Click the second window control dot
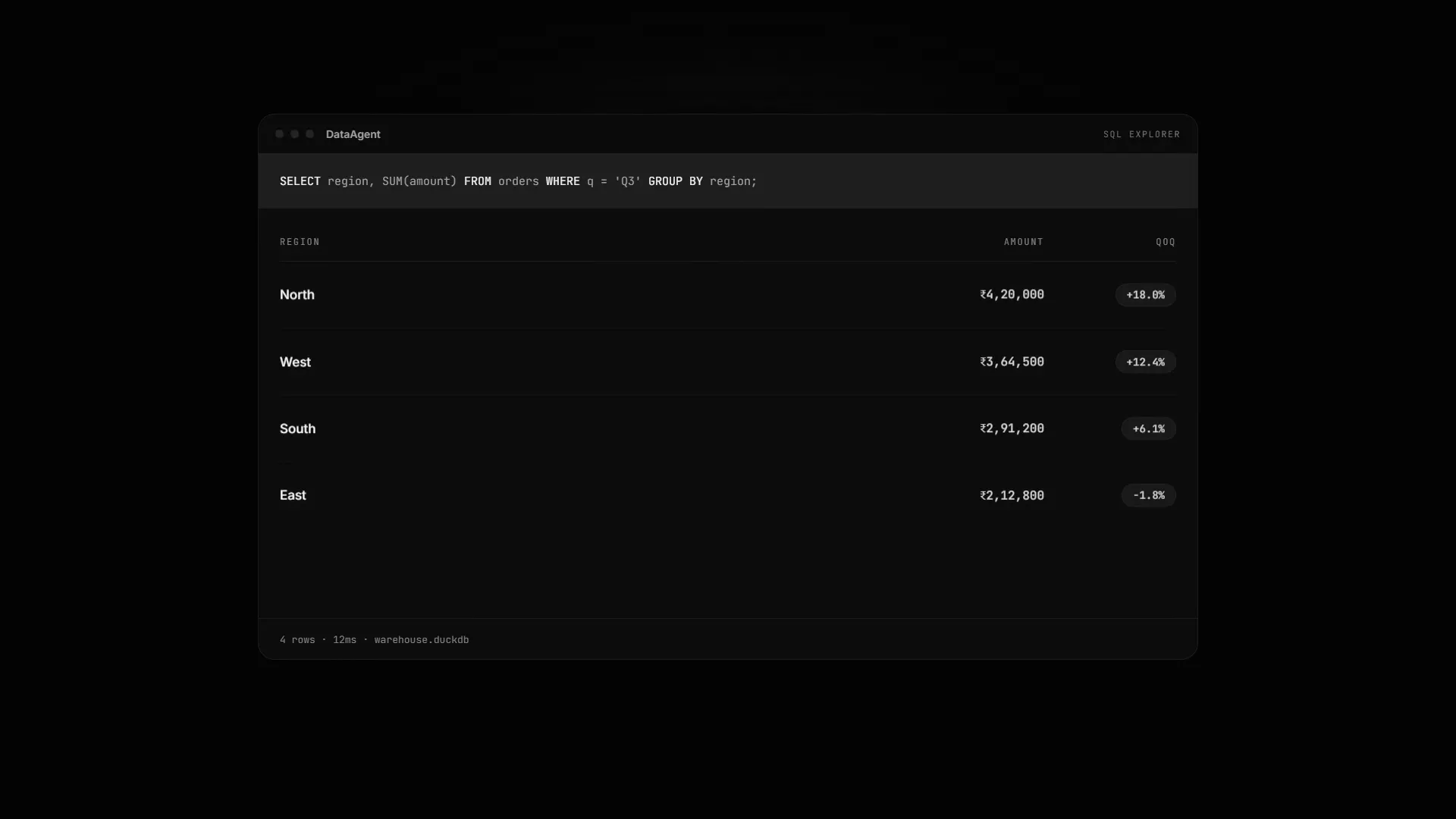Image resolution: width=1456 pixels, height=819 pixels. (x=295, y=134)
